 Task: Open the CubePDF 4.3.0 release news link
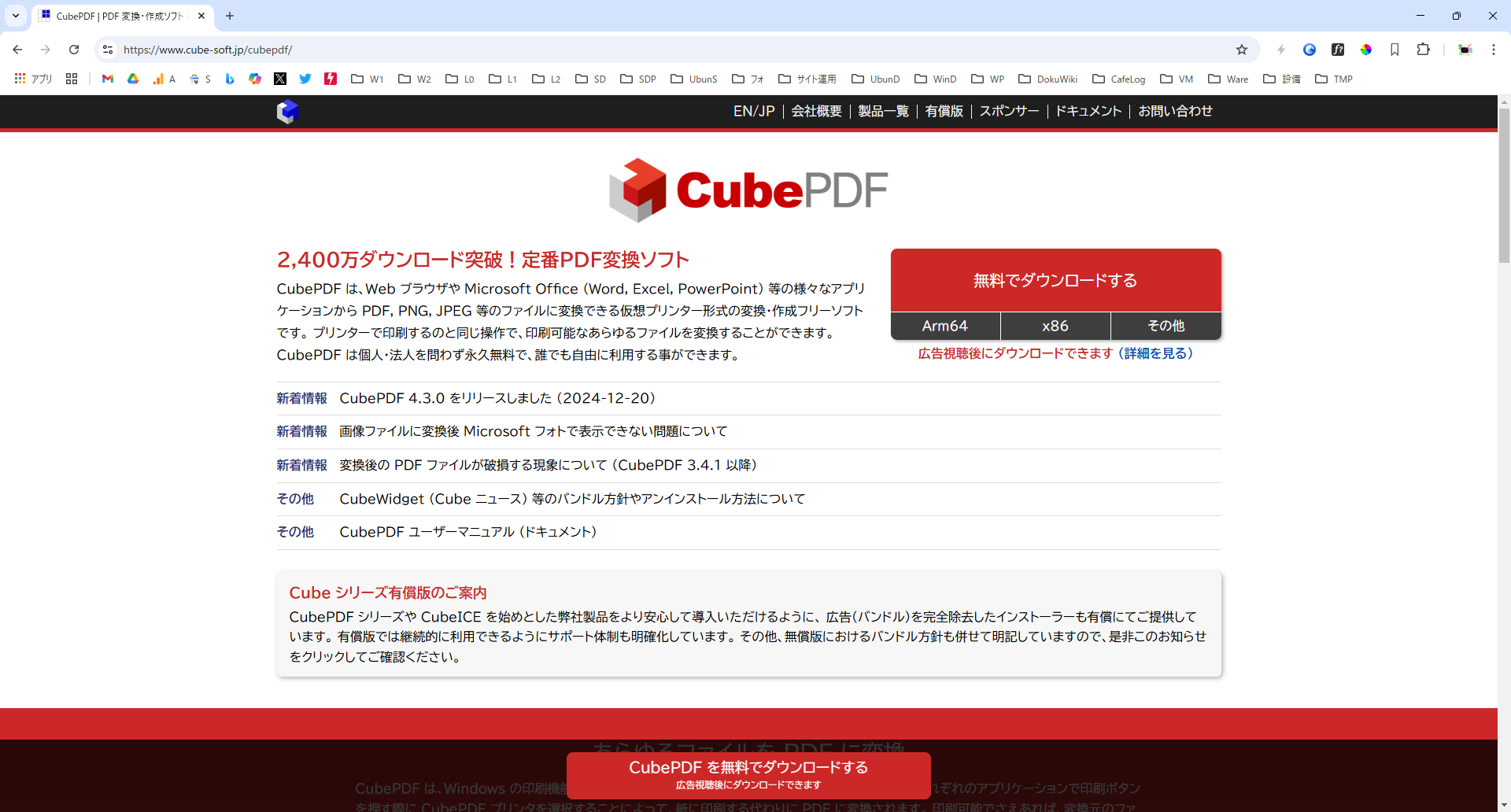click(x=497, y=398)
